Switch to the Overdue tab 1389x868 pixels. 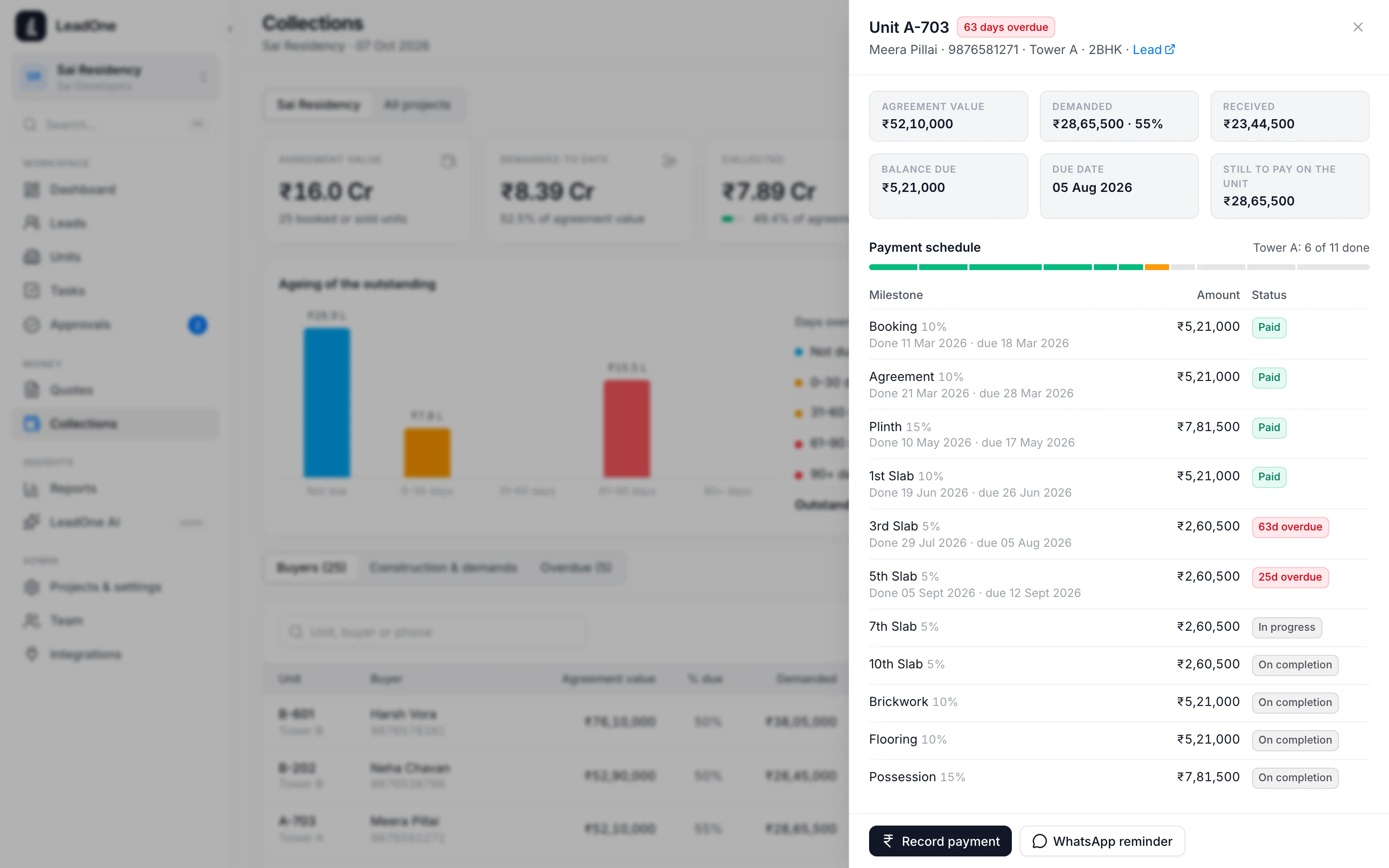[576, 568]
